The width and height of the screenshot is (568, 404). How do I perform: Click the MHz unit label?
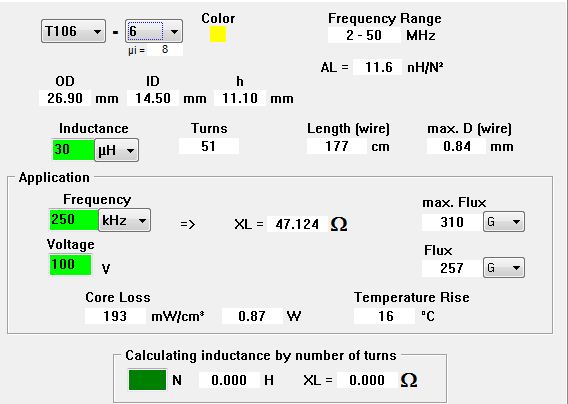click(x=421, y=36)
